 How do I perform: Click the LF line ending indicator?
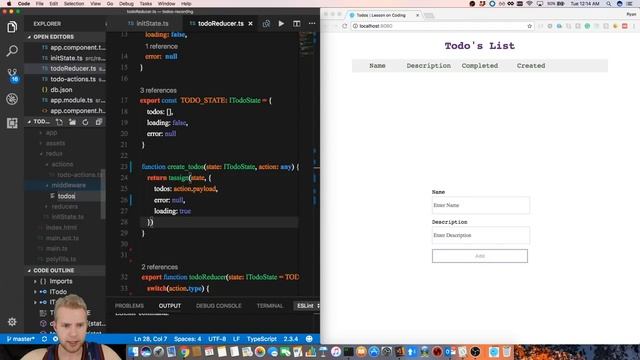tap(236, 339)
